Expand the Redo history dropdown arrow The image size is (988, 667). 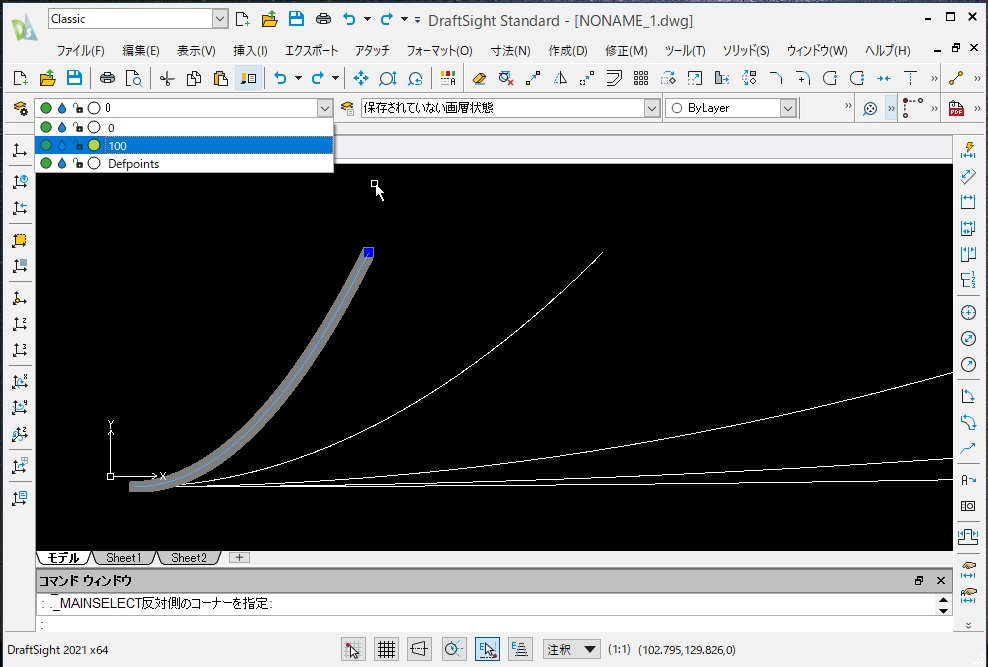(335, 78)
